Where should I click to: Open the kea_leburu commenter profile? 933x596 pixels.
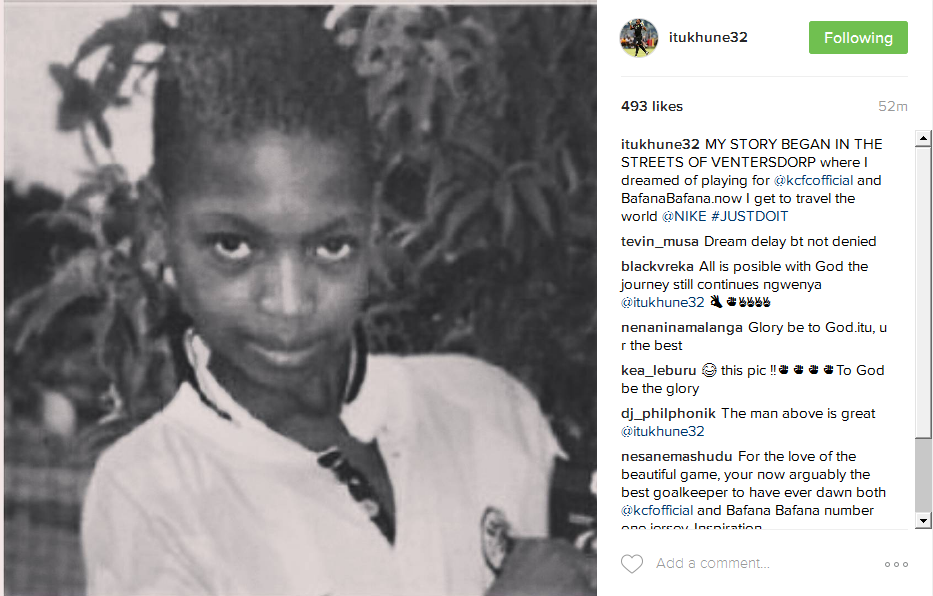(x=658, y=371)
